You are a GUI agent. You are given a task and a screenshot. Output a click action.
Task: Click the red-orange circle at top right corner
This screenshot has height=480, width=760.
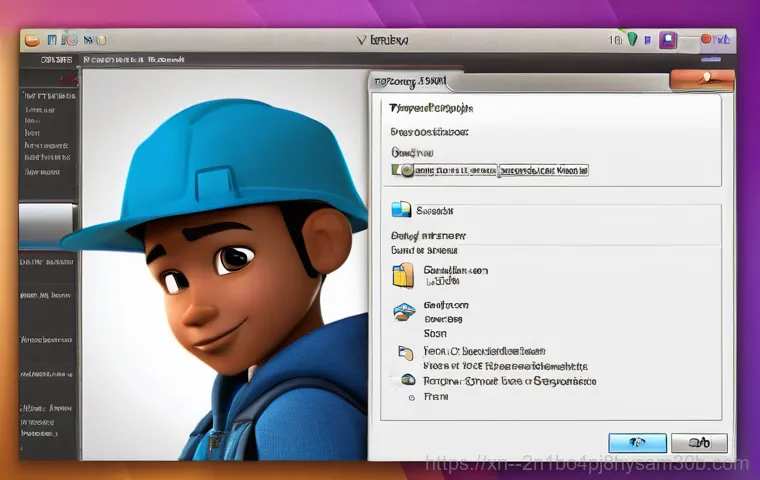coord(706,40)
